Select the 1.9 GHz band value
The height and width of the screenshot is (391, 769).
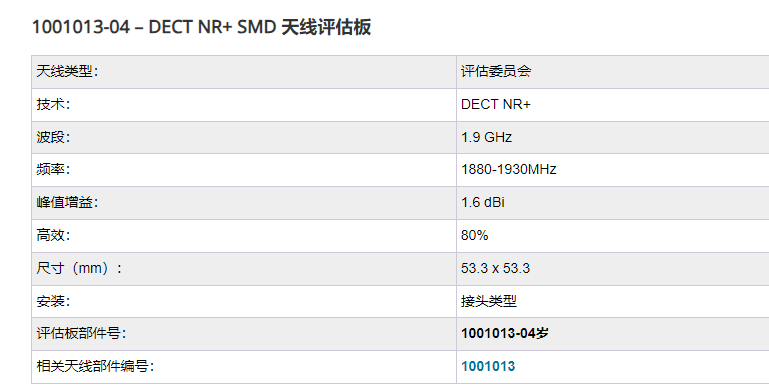coord(487,137)
